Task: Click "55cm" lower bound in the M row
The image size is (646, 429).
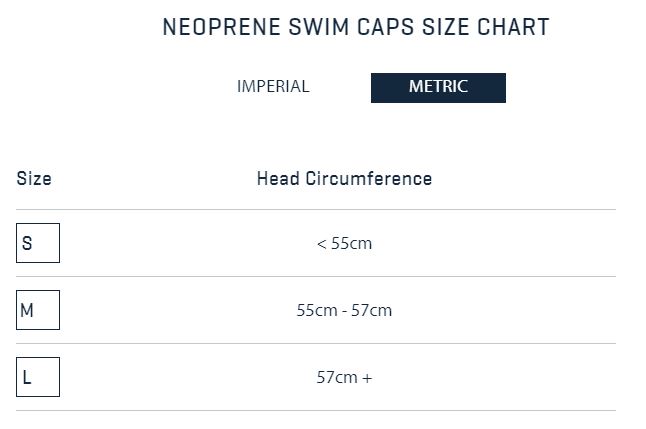Action: pos(315,311)
